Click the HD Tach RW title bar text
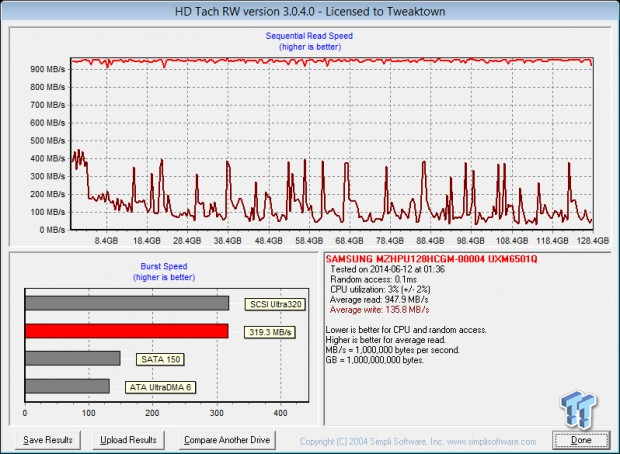The image size is (620, 454). 310,11
